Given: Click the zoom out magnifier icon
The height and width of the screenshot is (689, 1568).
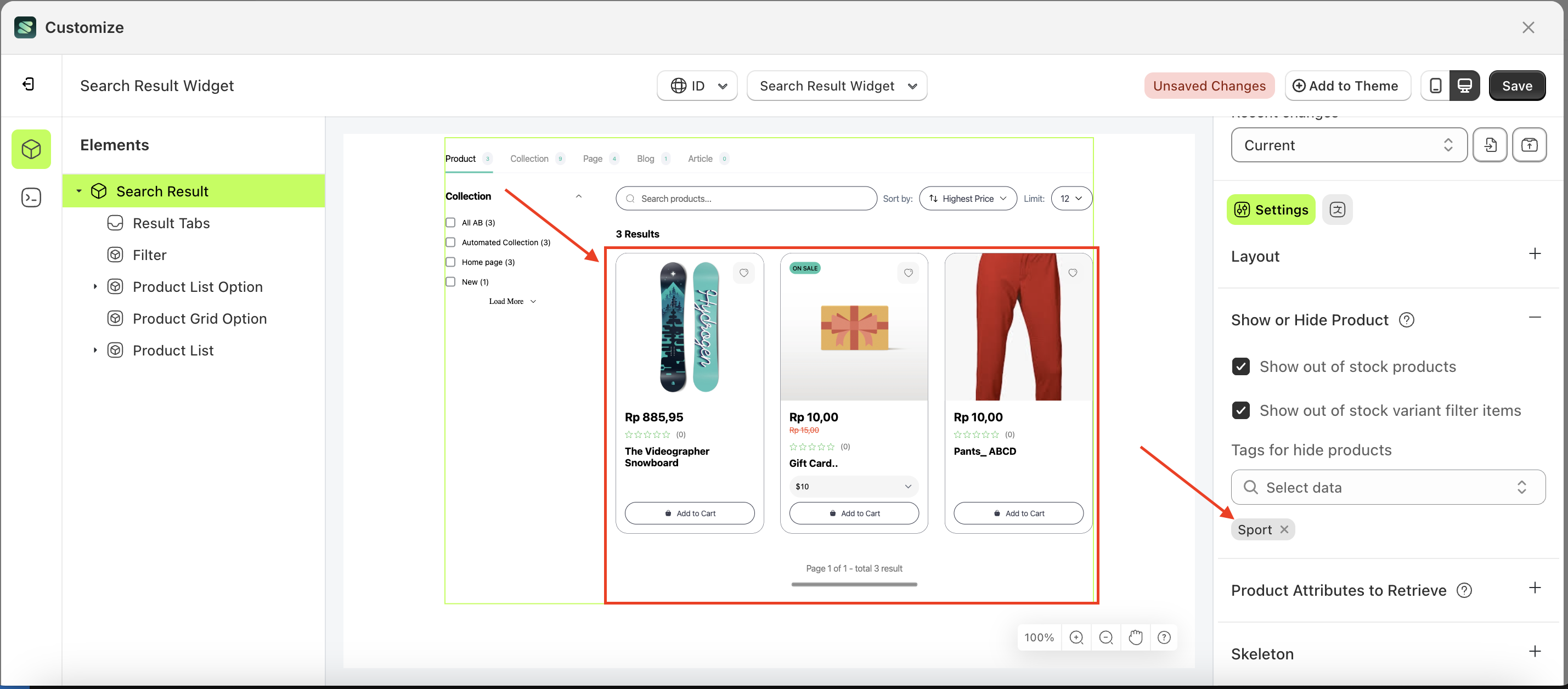Looking at the screenshot, I should coord(1106,637).
